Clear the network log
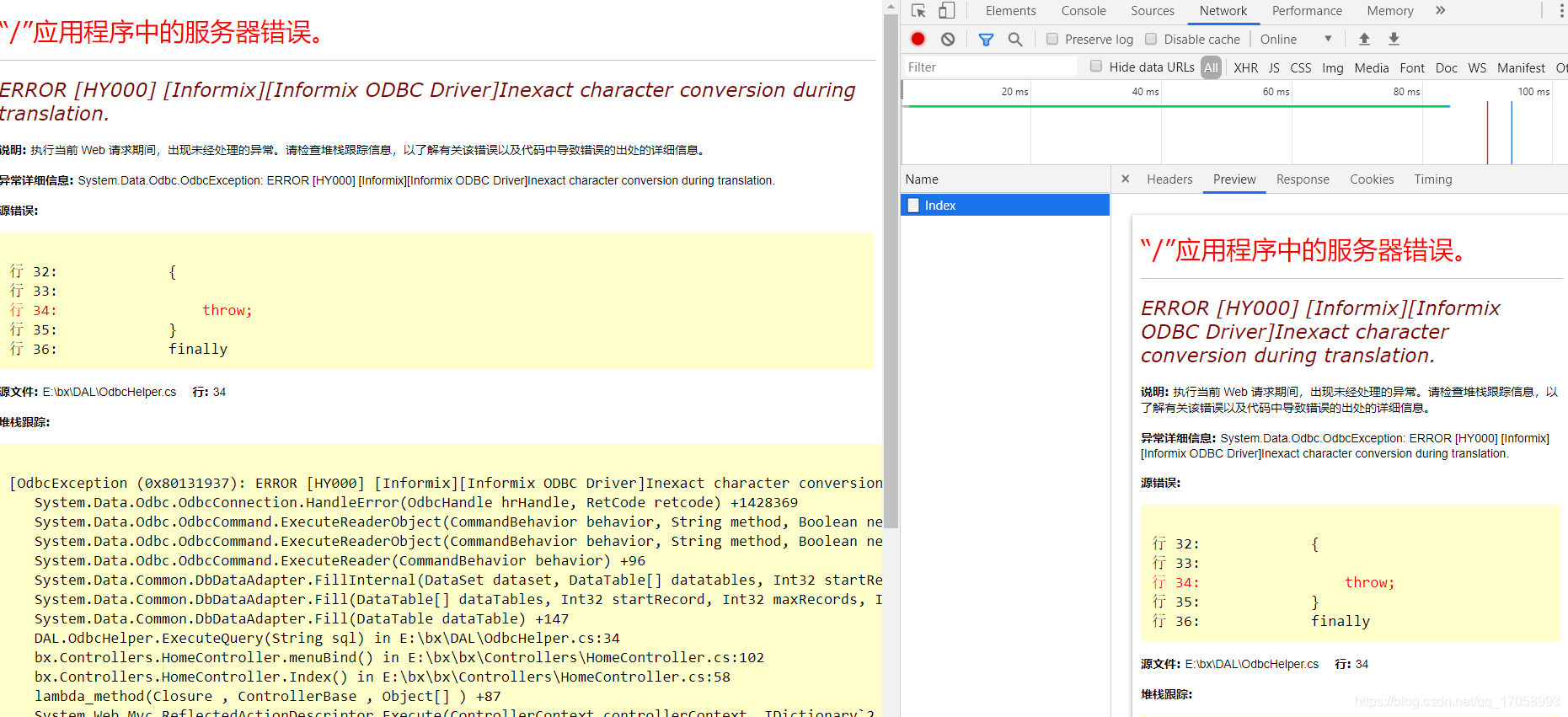1568x717 pixels. point(948,39)
